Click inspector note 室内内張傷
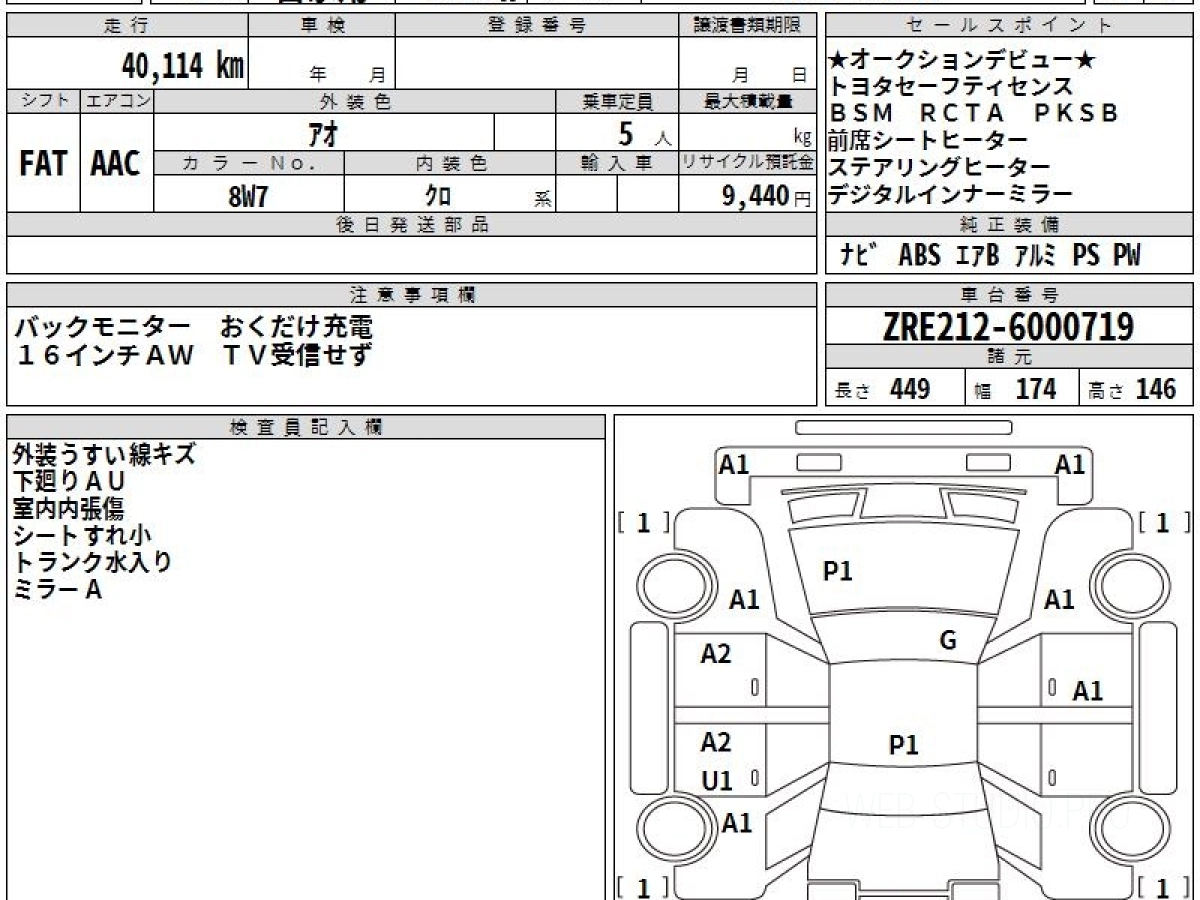This screenshot has height=900, width=1200. pos(68,509)
